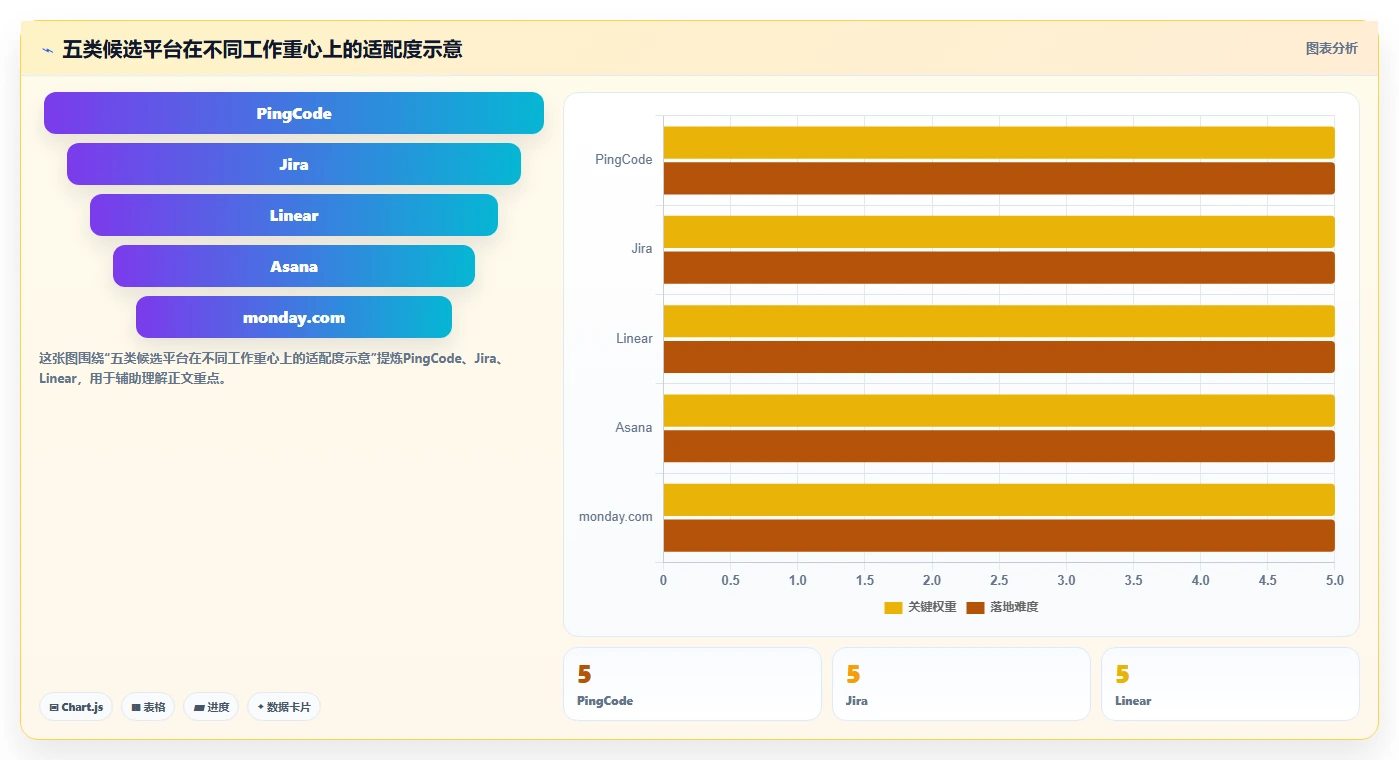This screenshot has height=760, width=1399.
Task: Toggle the 关键权重 legend swatch
Action: point(893,608)
